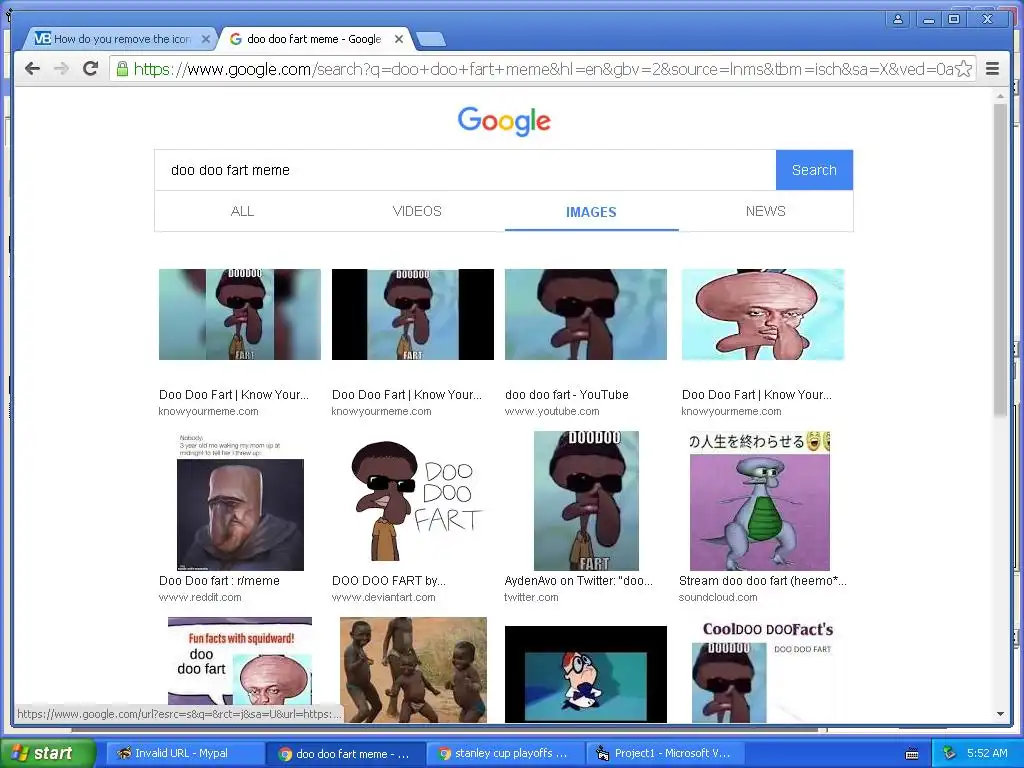Click the browser Forward arrow
Screen dimensions: 1024x768
coord(61,69)
